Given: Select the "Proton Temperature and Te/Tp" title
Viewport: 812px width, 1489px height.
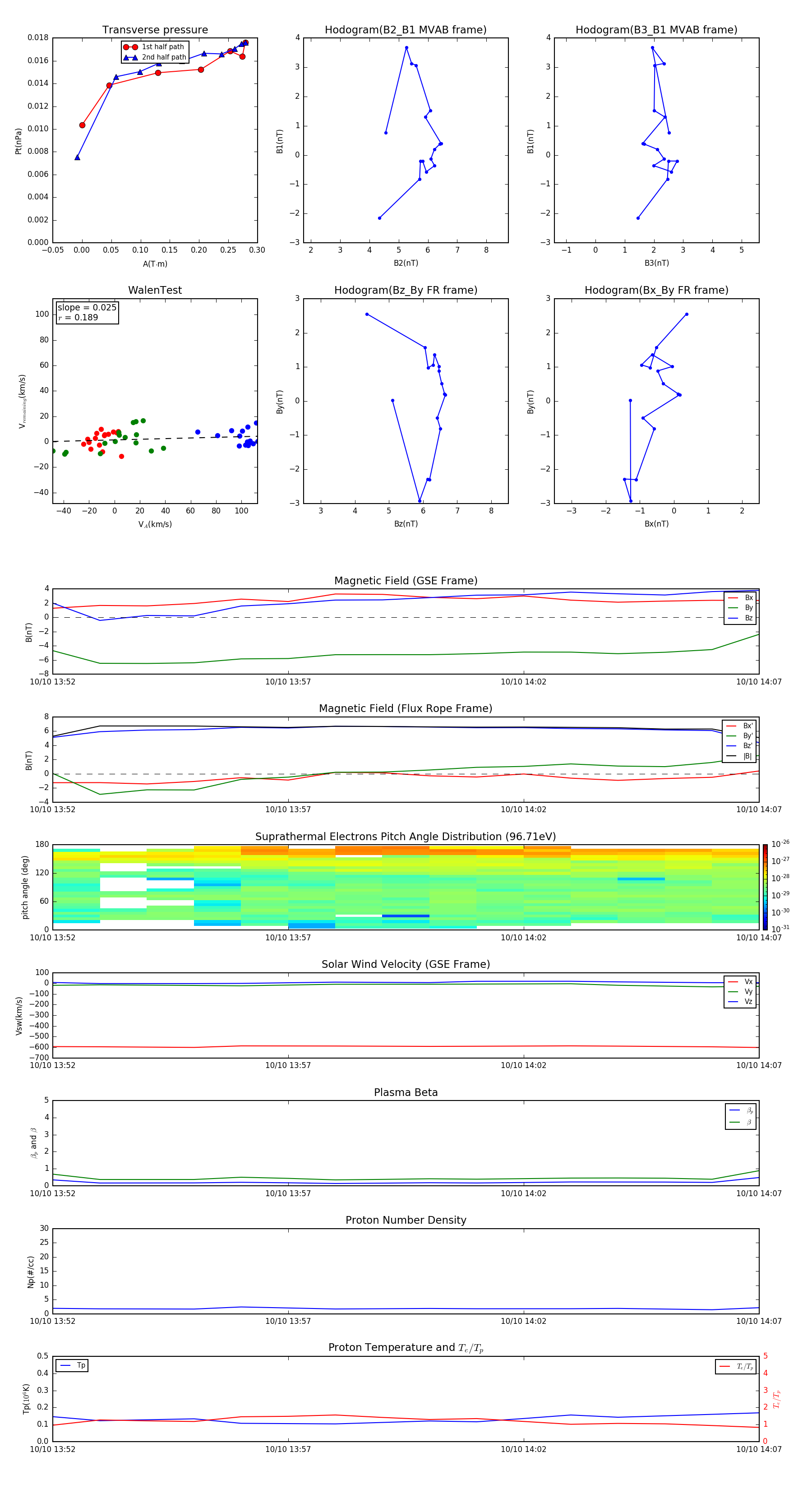Looking at the screenshot, I should (406, 1348).
